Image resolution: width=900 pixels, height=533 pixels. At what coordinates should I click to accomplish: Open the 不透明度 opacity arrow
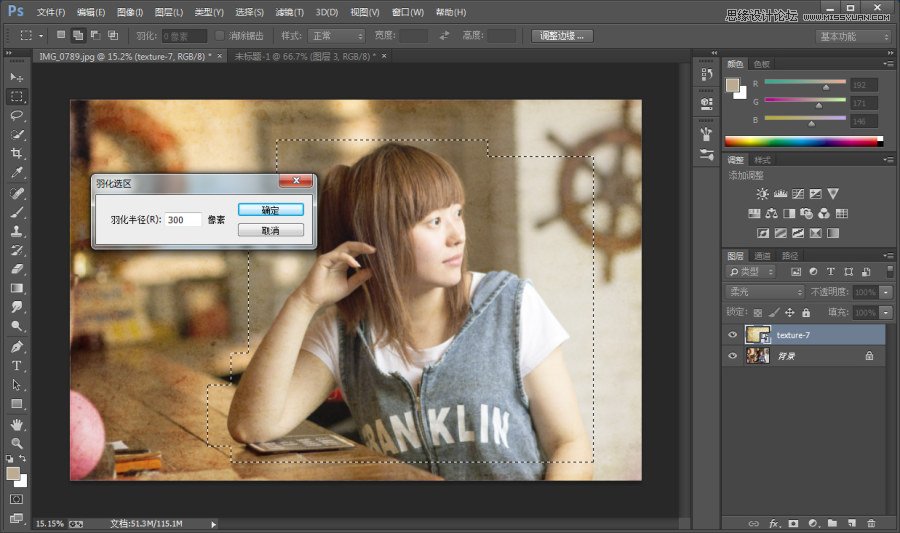click(886, 292)
